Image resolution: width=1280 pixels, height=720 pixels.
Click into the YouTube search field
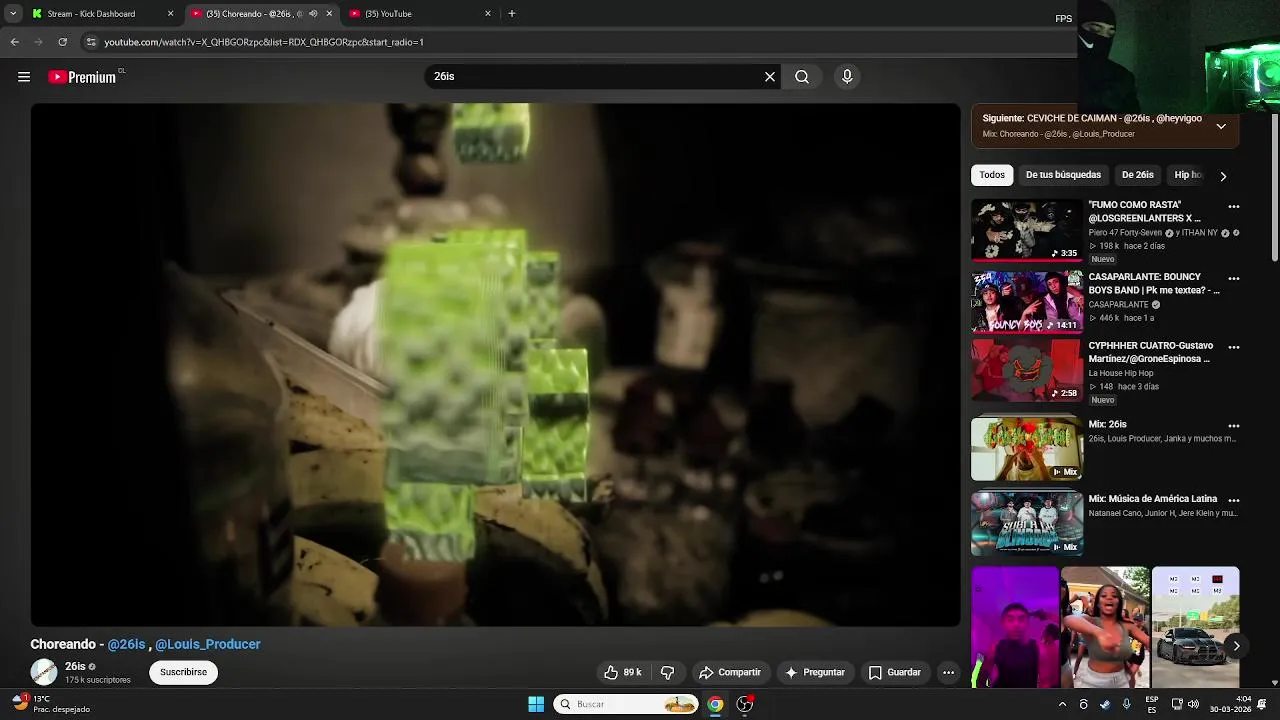tap(595, 77)
